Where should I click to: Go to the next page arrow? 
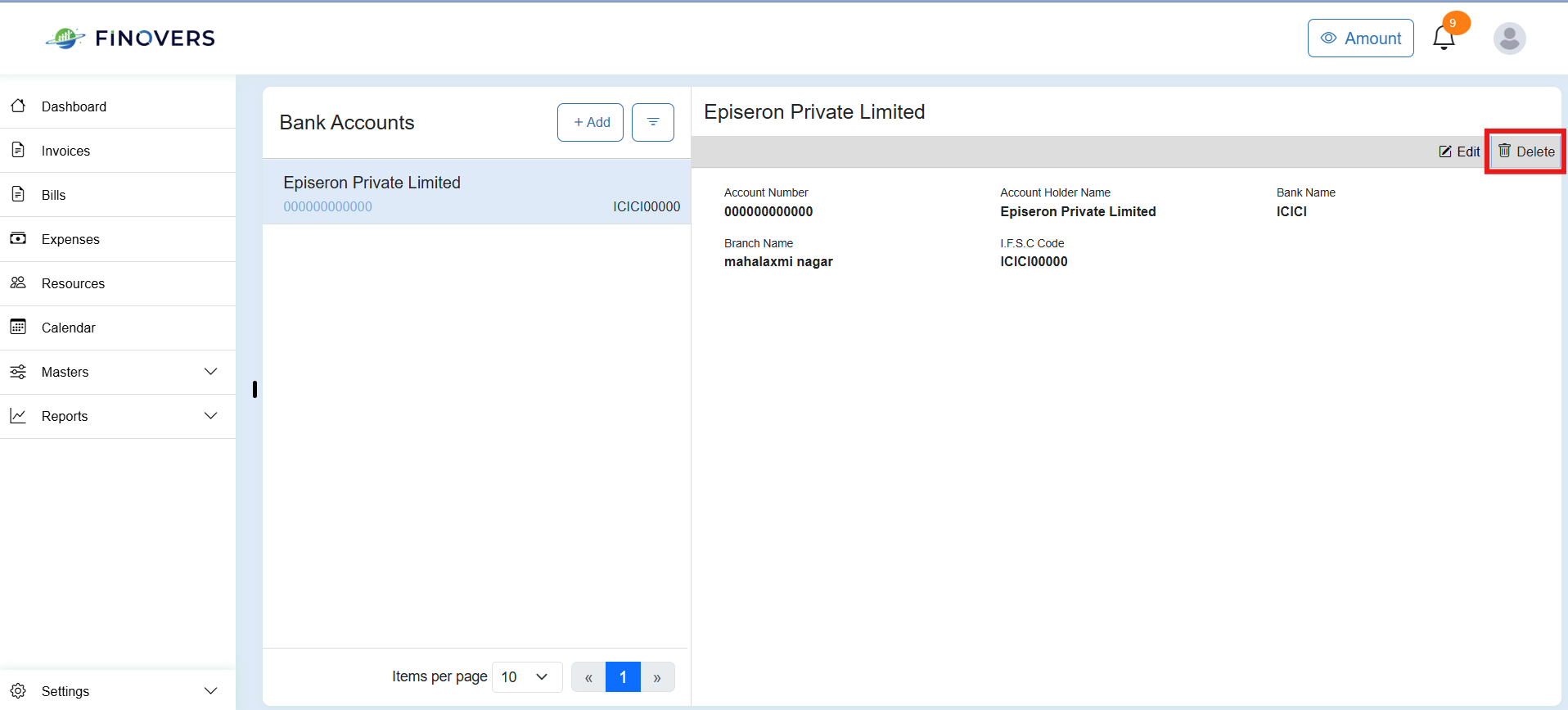(x=657, y=677)
